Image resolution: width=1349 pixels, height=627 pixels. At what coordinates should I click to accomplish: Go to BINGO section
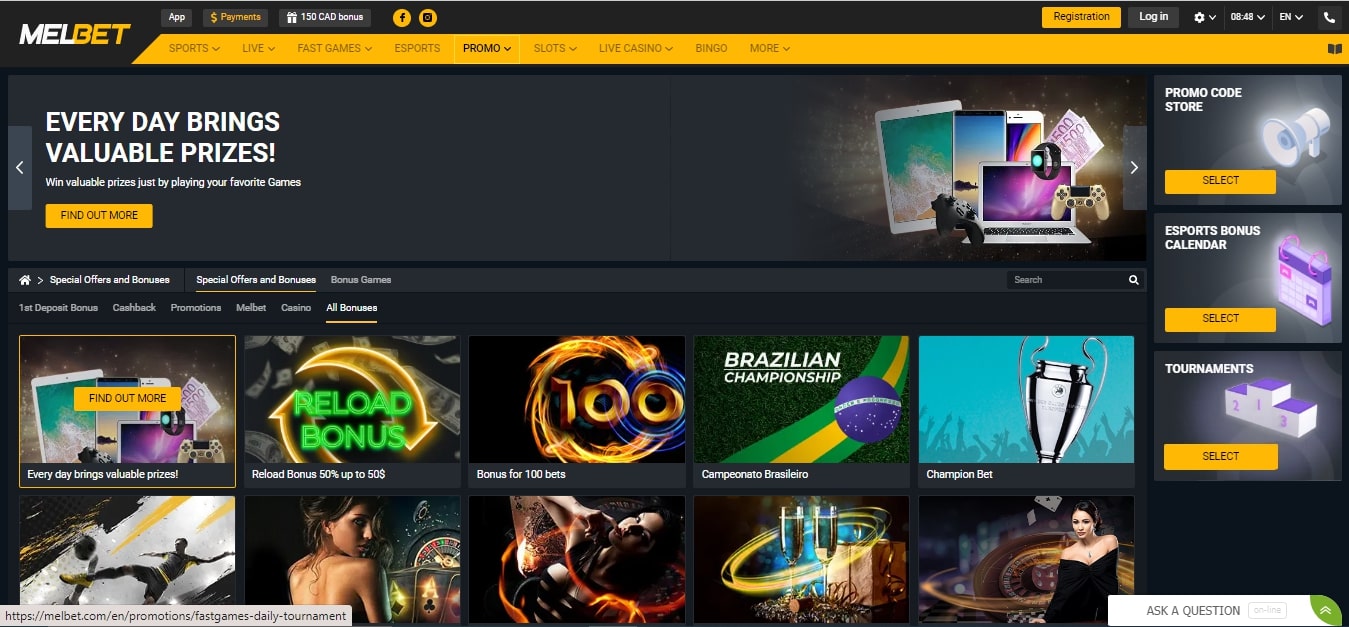pos(711,48)
